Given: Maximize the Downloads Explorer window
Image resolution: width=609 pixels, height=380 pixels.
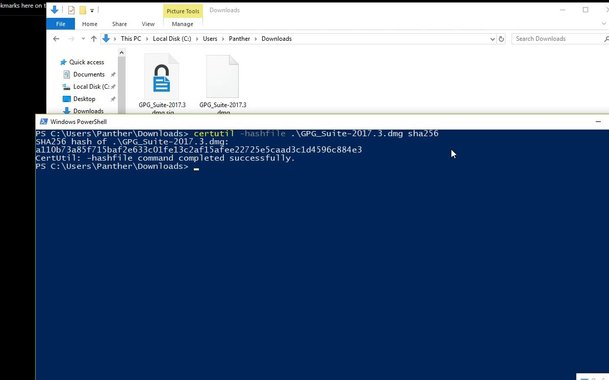Looking at the screenshot, I should (x=585, y=10).
